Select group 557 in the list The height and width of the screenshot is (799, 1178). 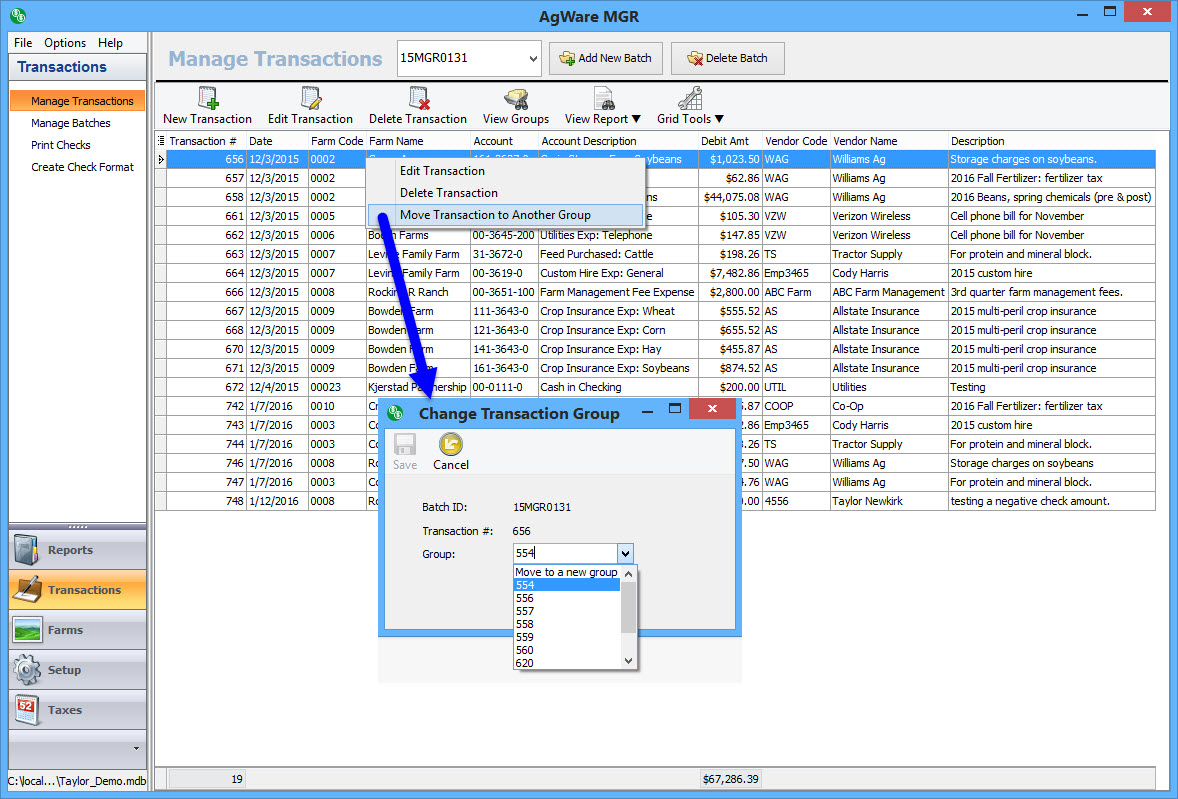525,611
